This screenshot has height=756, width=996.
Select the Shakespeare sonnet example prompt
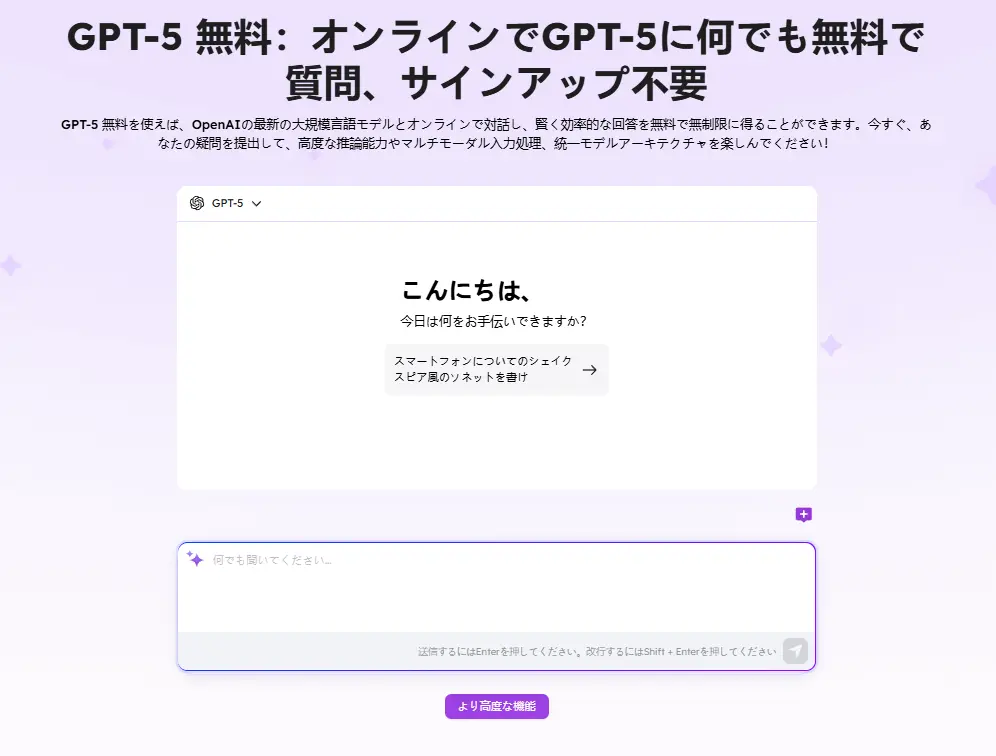click(x=480, y=369)
